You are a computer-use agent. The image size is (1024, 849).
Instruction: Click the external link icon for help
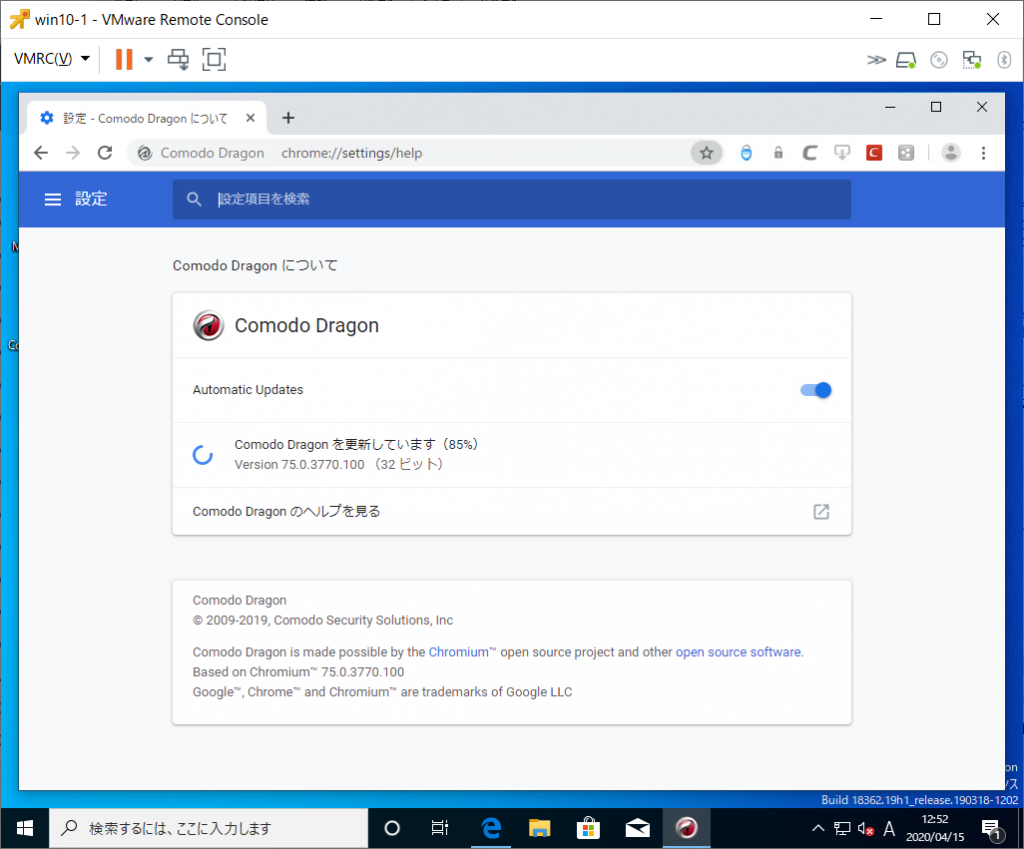pyautogui.click(x=822, y=511)
